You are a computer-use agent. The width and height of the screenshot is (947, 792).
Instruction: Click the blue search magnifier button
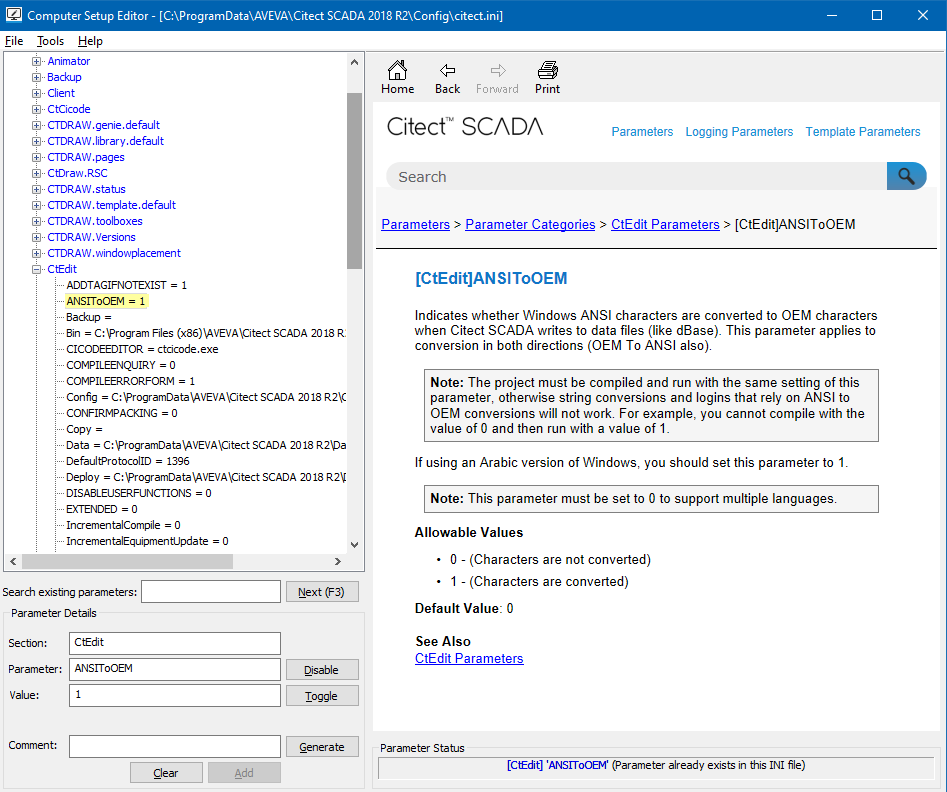tap(906, 176)
